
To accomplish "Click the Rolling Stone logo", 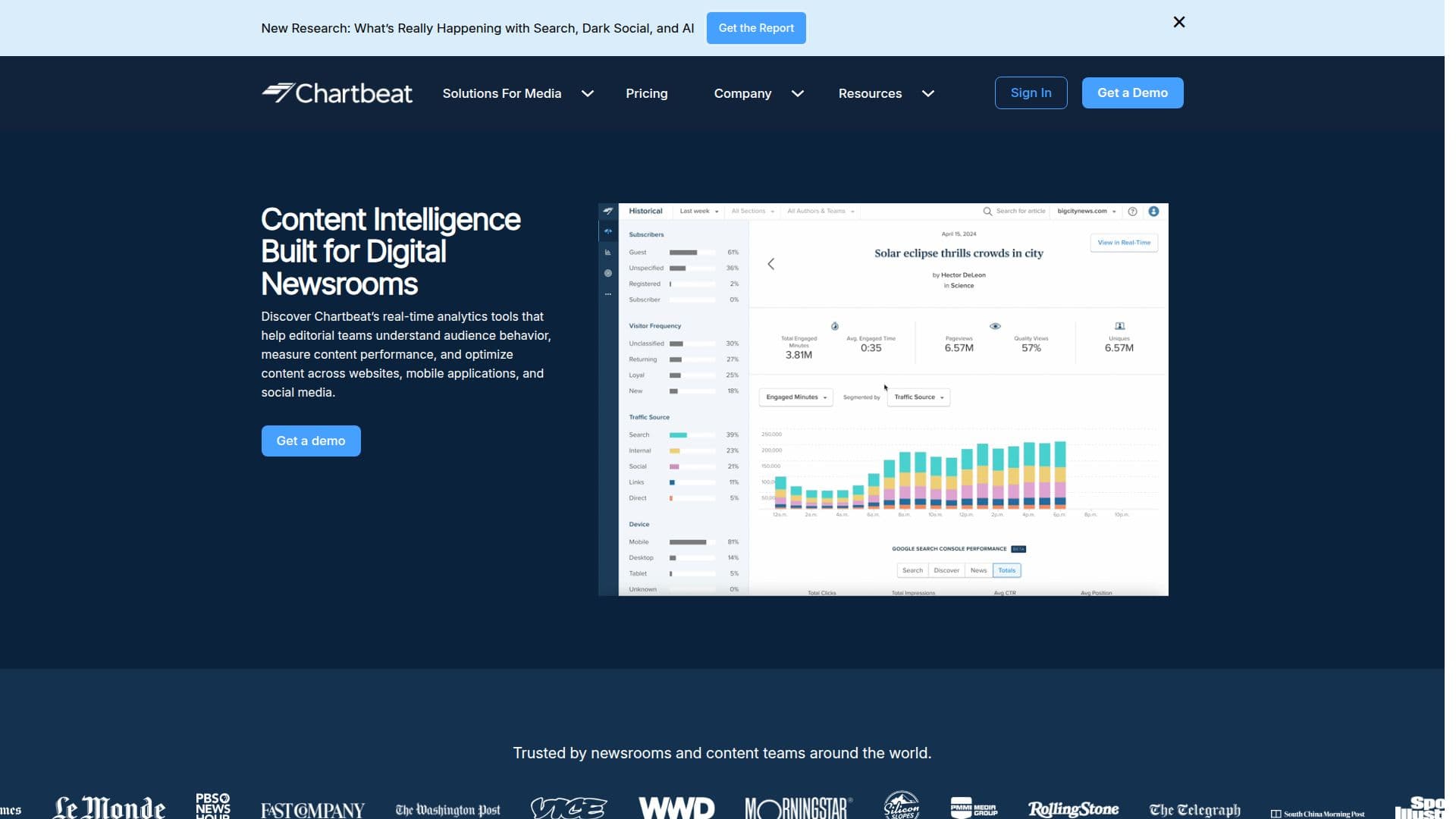I will tap(1073, 809).
